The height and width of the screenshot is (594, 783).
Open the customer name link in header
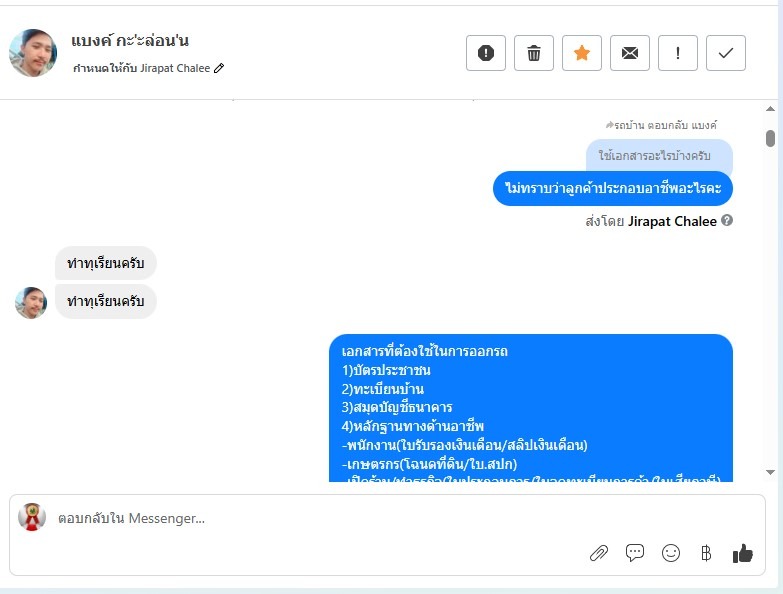(x=130, y=40)
